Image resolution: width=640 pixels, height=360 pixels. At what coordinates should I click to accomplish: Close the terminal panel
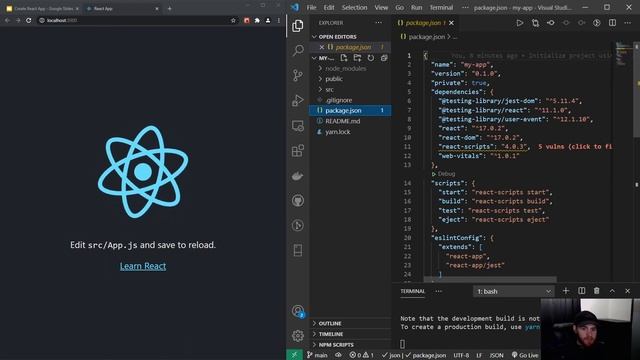click(x=628, y=291)
